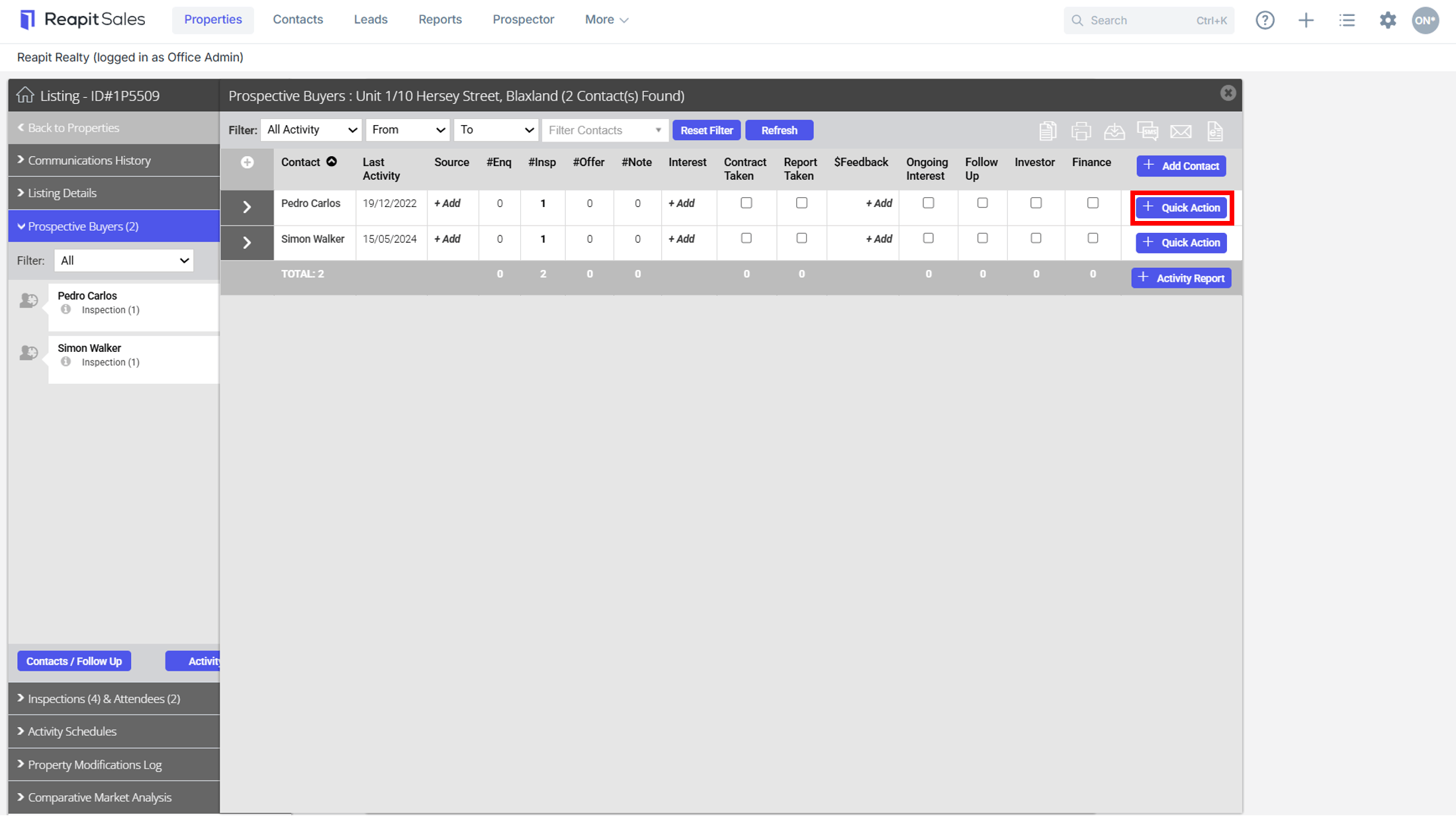Open the All Activity filter dropdown
Screen dimensions: 1456x819
(312, 130)
